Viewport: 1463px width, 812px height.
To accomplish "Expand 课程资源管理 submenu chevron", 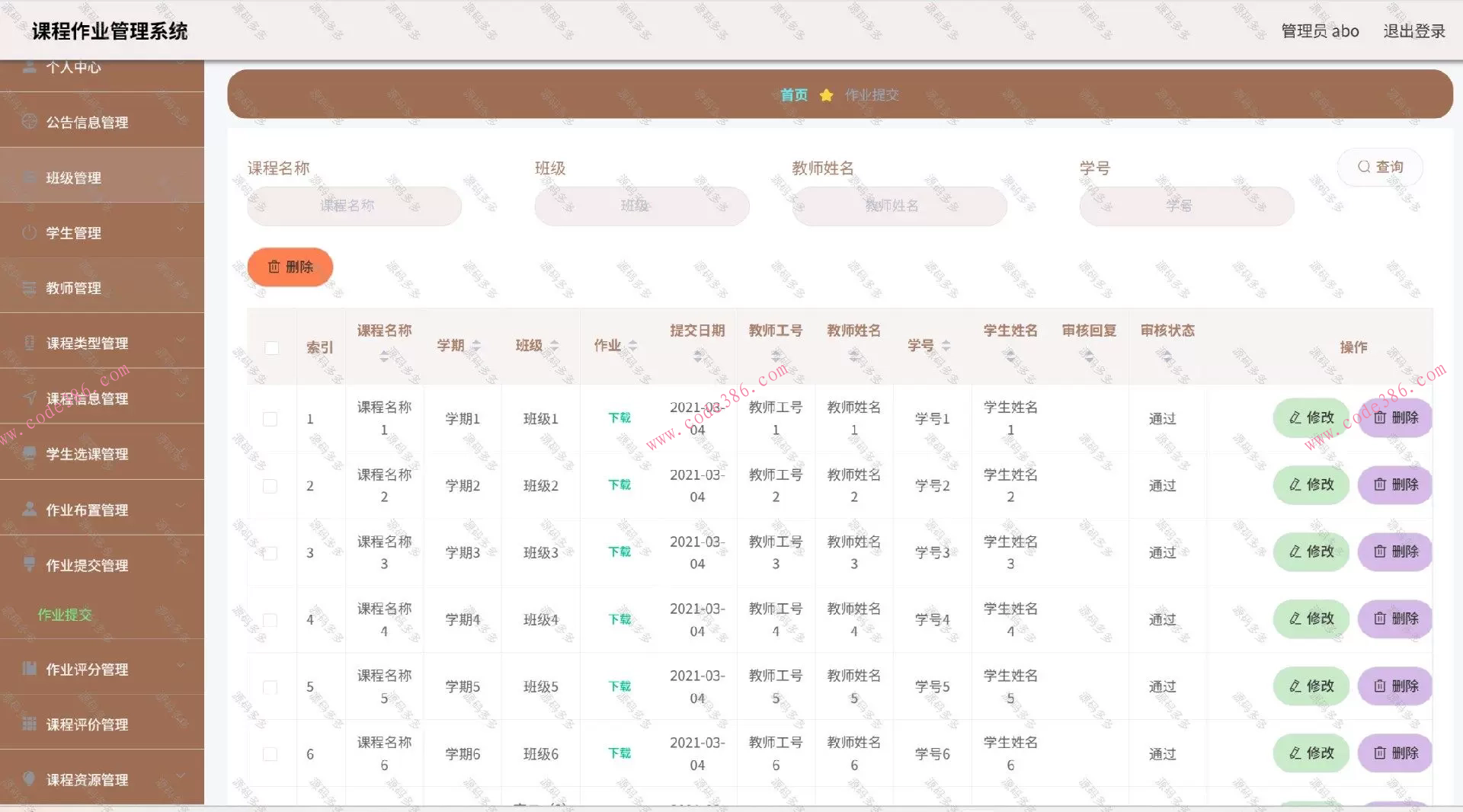I will pos(181,775).
